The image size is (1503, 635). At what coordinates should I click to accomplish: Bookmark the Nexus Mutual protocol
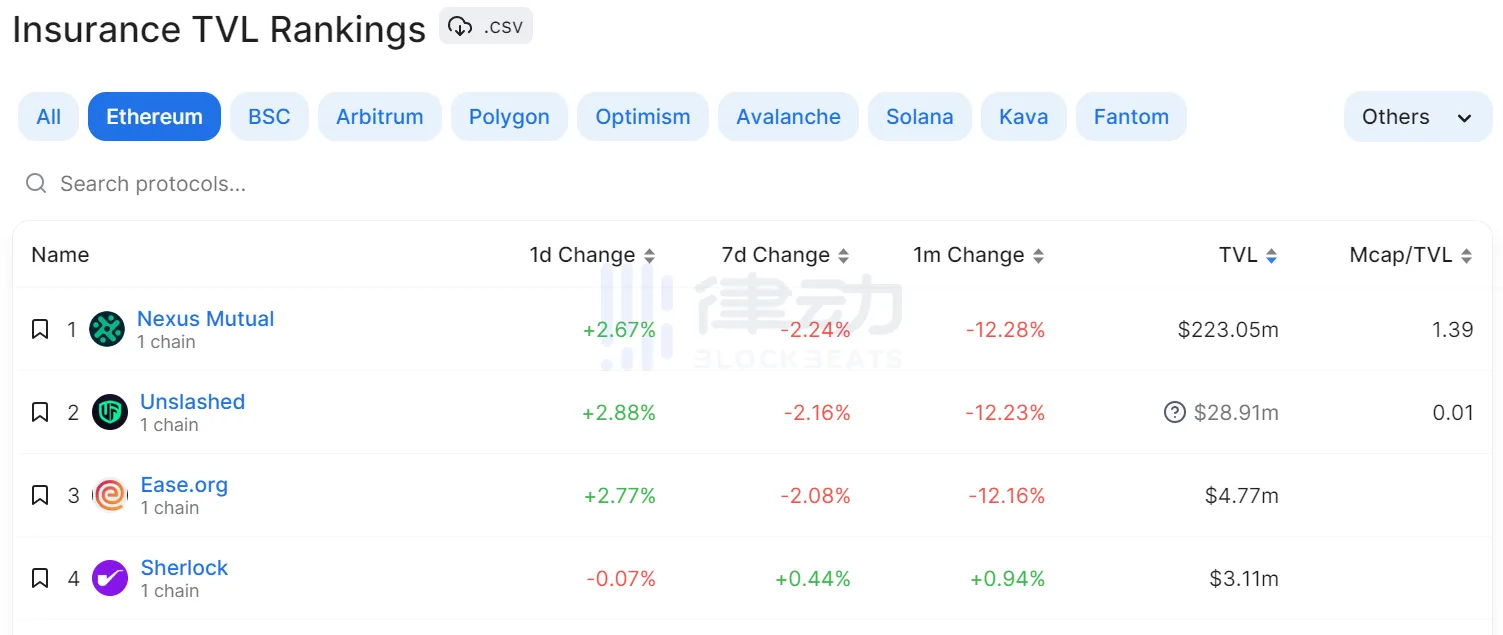point(40,329)
